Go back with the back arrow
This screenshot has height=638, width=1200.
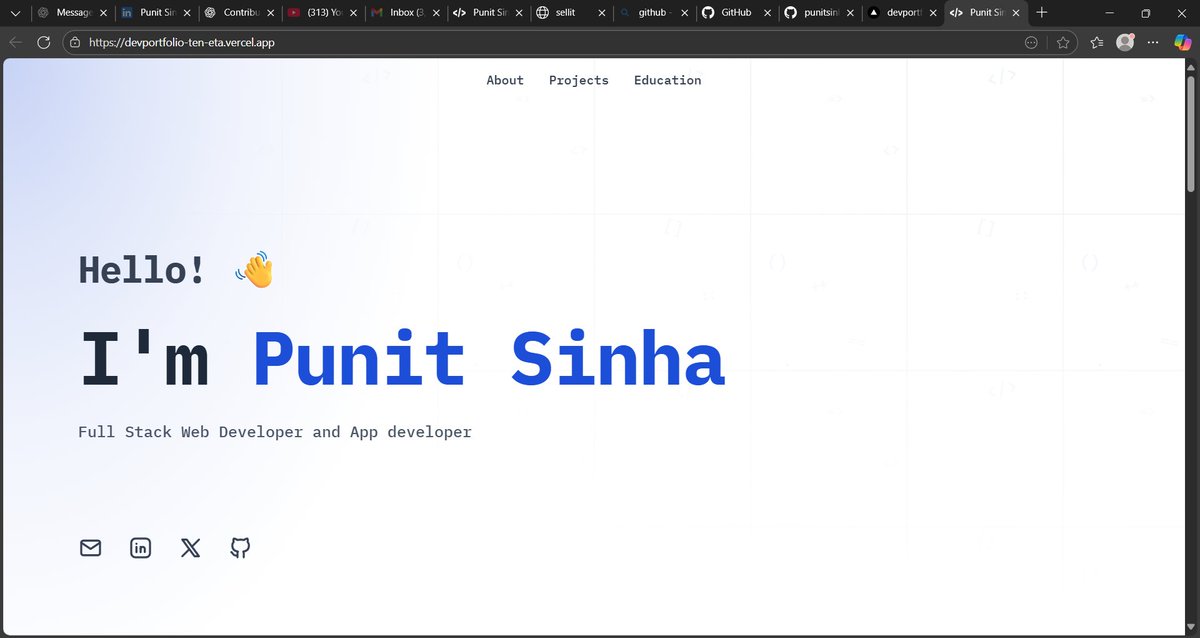click(x=16, y=42)
